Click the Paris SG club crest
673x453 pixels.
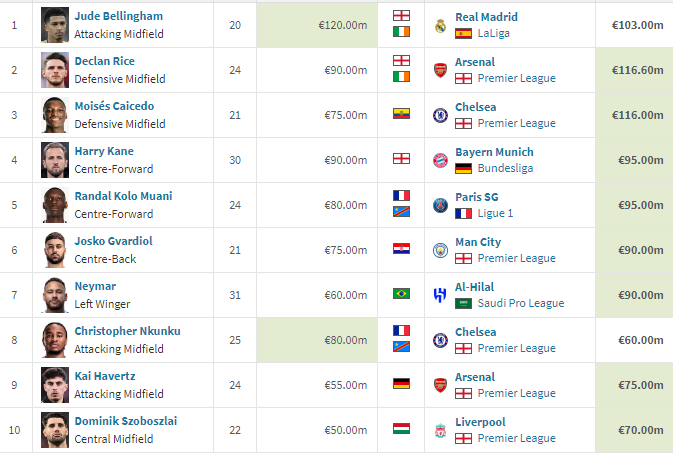pos(440,205)
